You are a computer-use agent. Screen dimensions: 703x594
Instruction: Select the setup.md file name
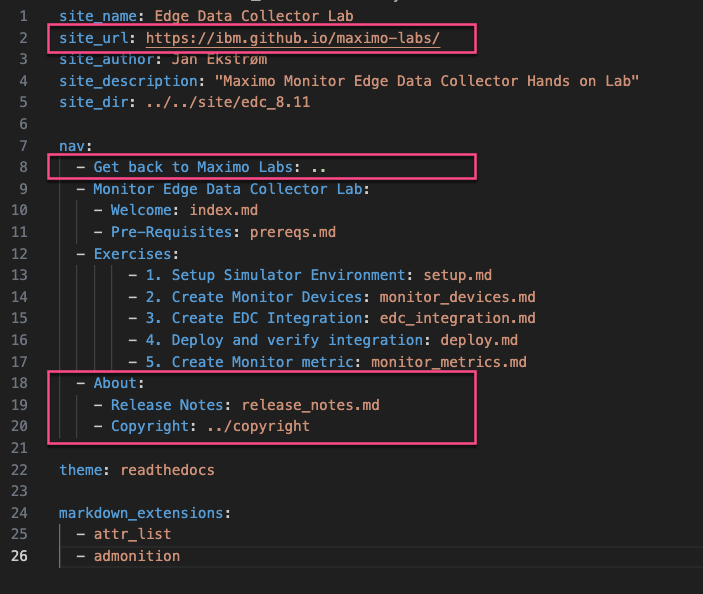tap(457, 275)
